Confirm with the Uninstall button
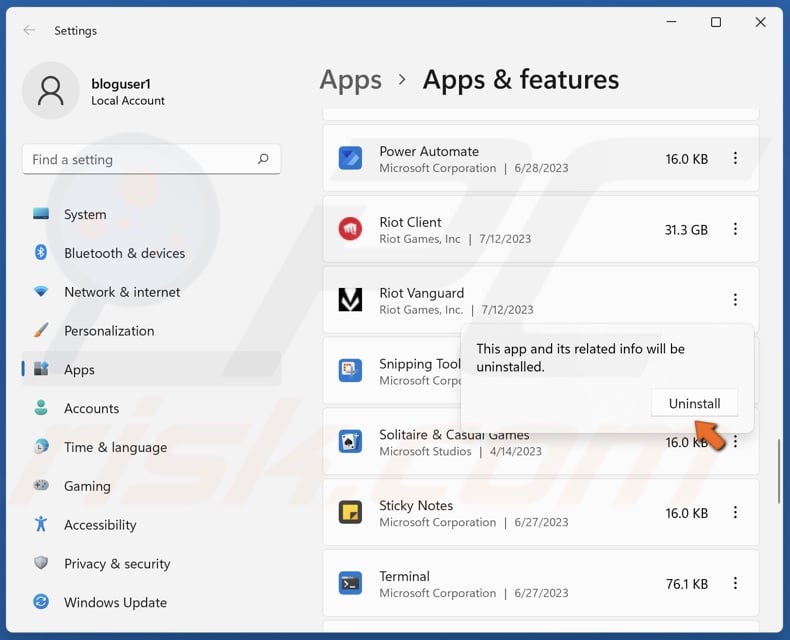Screen dimensions: 790x640 [x=694, y=403]
